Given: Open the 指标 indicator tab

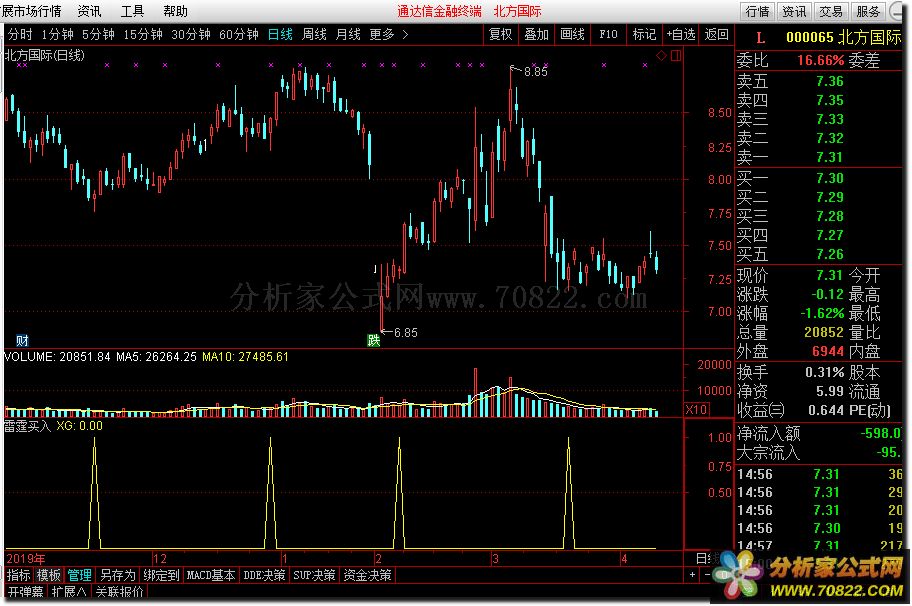Looking at the screenshot, I should point(19,575).
